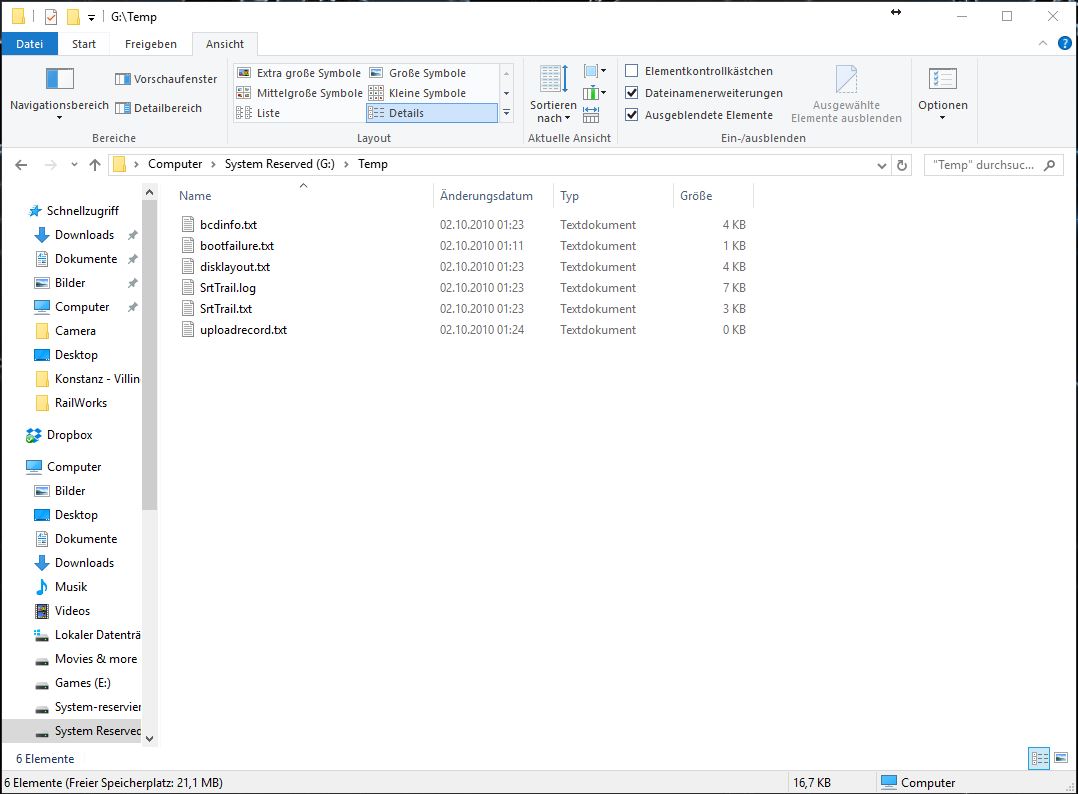1078x794 pixels.
Task: Sort by the Name column header
Action: 302,196
